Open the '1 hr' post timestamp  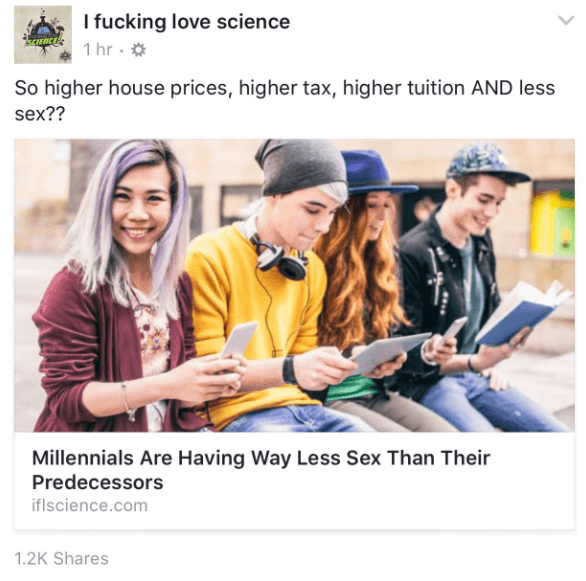98,49
